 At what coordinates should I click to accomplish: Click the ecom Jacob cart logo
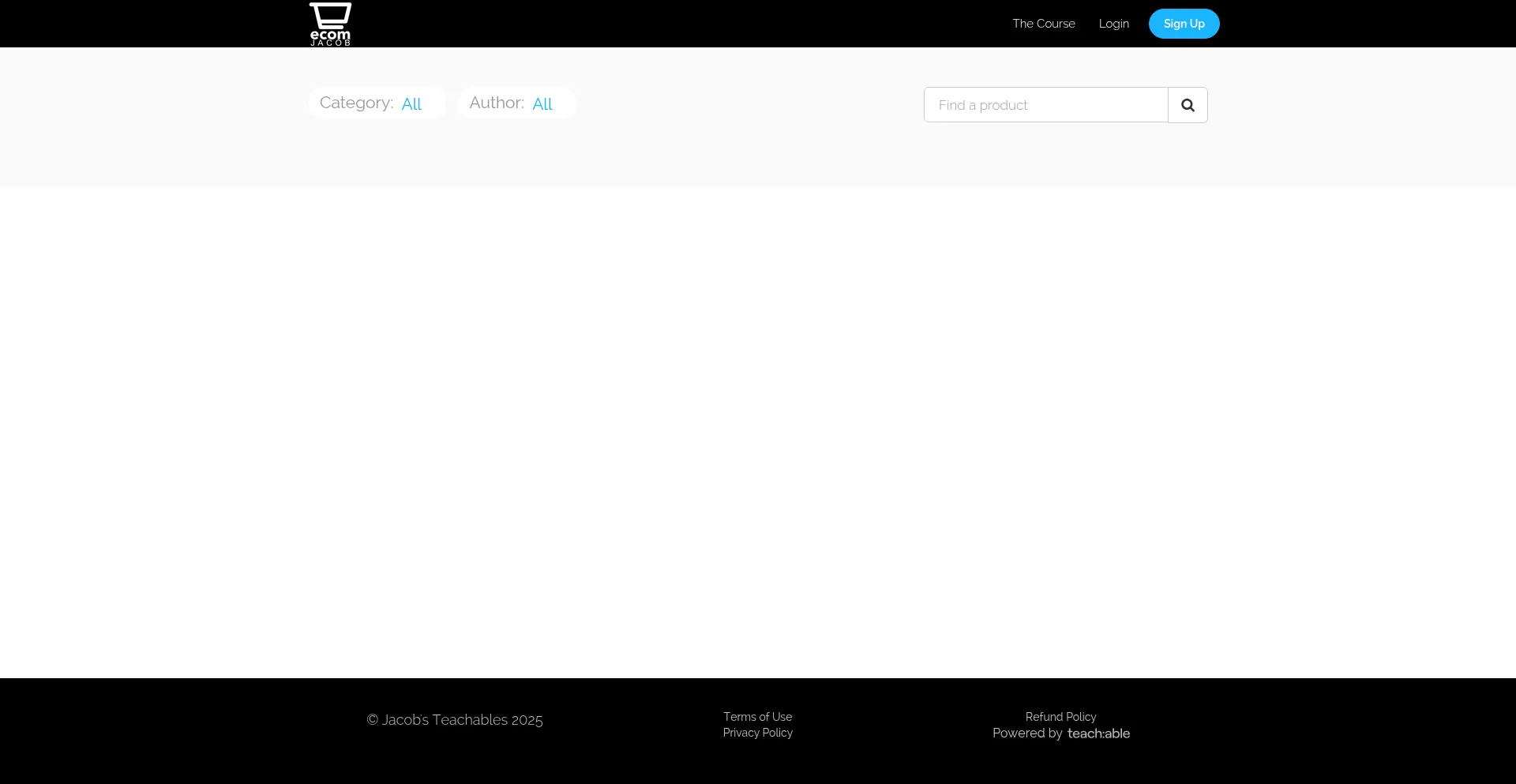[330, 24]
